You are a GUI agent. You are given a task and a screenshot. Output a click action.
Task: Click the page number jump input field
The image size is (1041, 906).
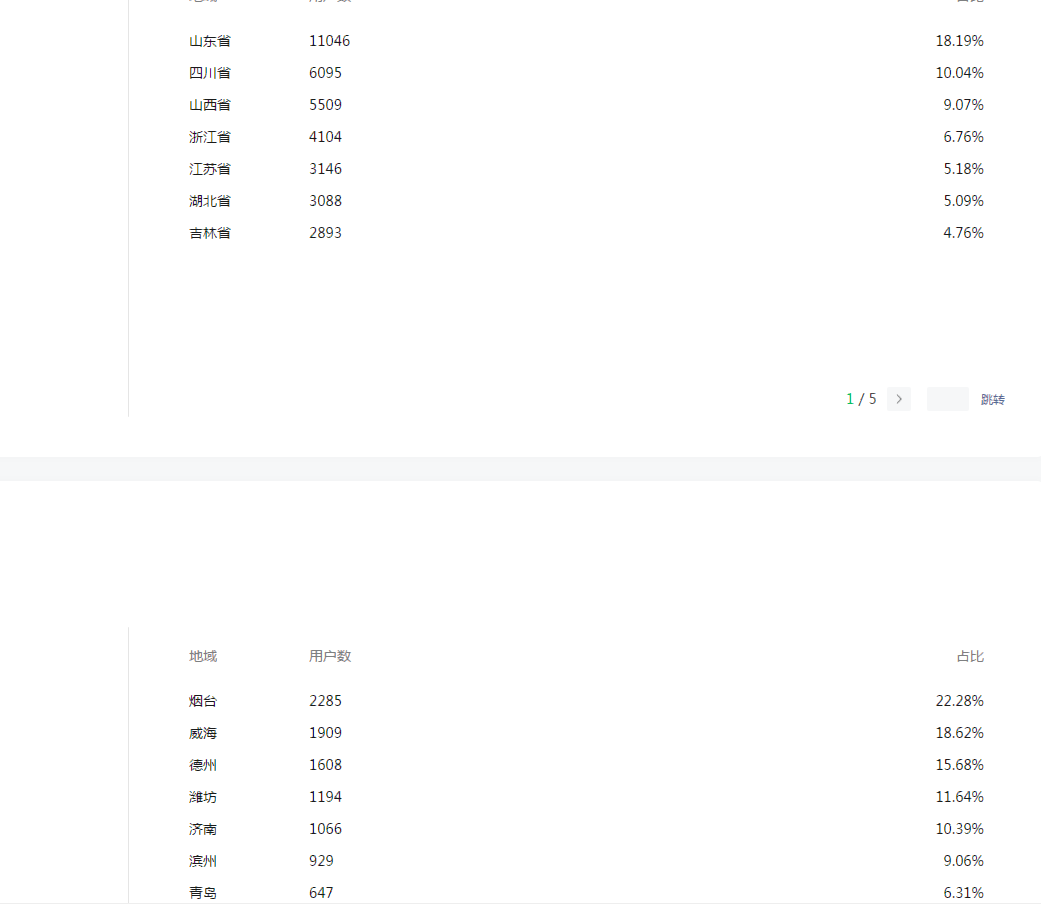coord(947,399)
